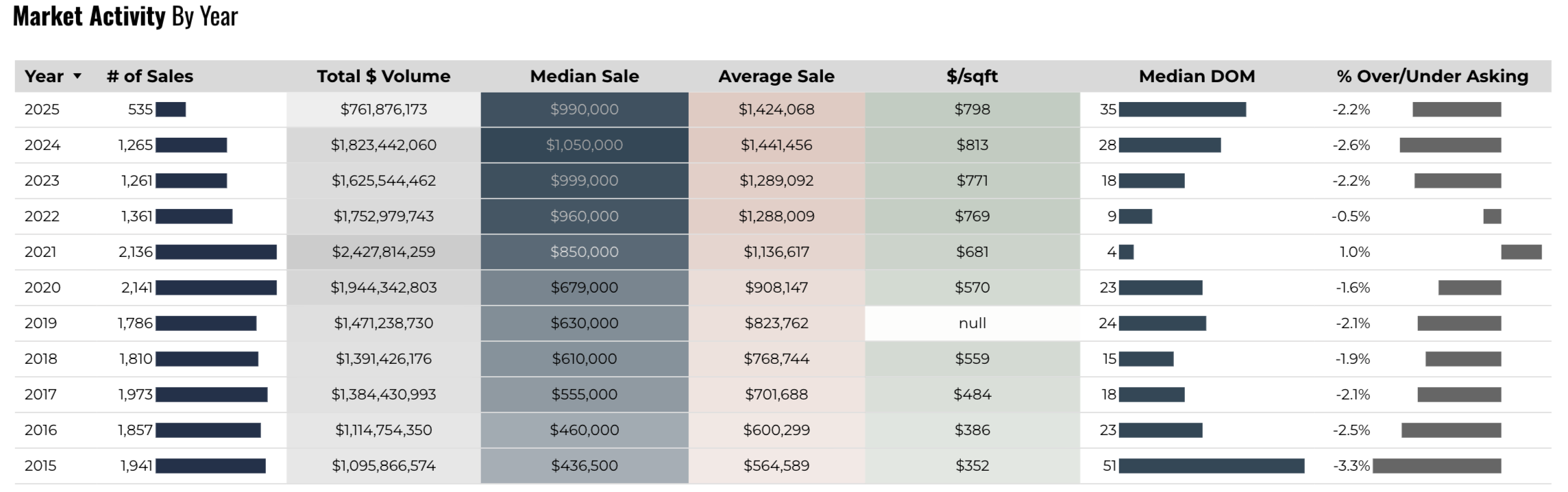The height and width of the screenshot is (492, 1568).
Task: Click the 2021 sales count bar
Action: pos(216,252)
